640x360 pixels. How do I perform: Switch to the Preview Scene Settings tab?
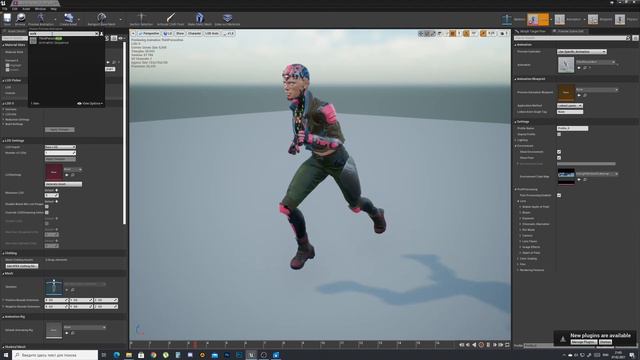[570, 31]
